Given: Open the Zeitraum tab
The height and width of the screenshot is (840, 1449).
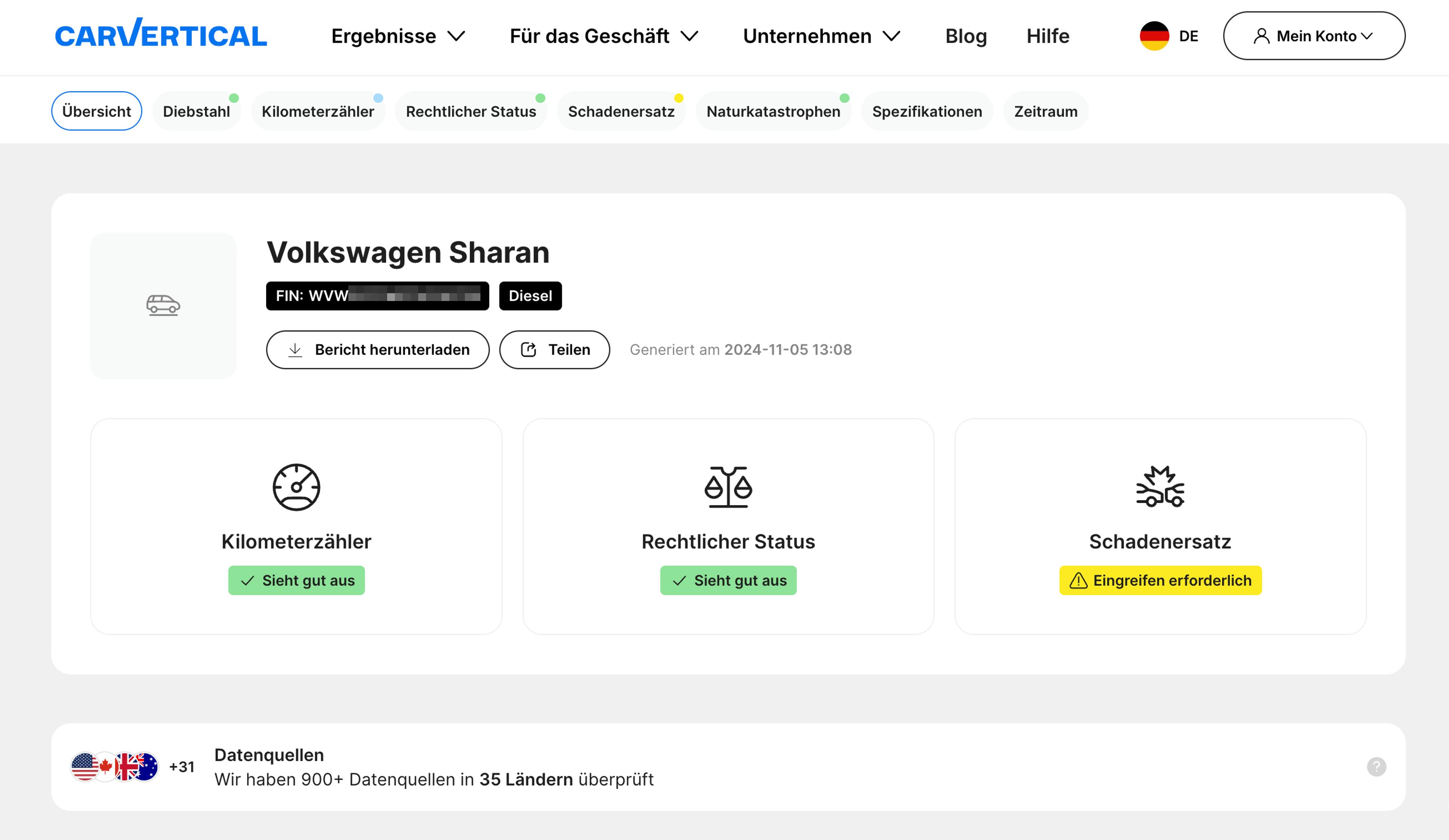Looking at the screenshot, I should click(1045, 111).
